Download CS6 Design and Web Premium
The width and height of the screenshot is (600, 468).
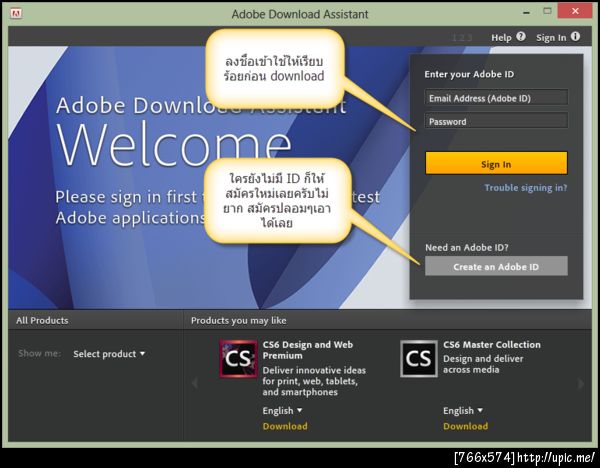tap(285, 426)
